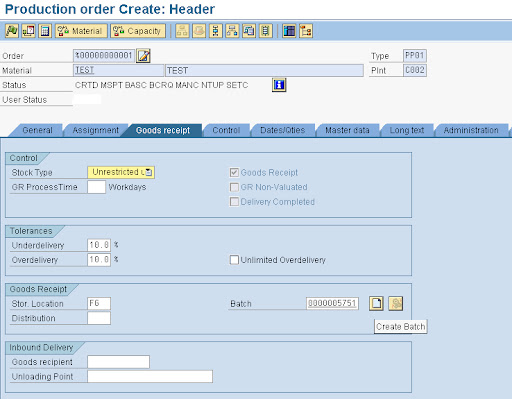Switch to the Assignment tab
512x399 pixels.
tap(95, 130)
